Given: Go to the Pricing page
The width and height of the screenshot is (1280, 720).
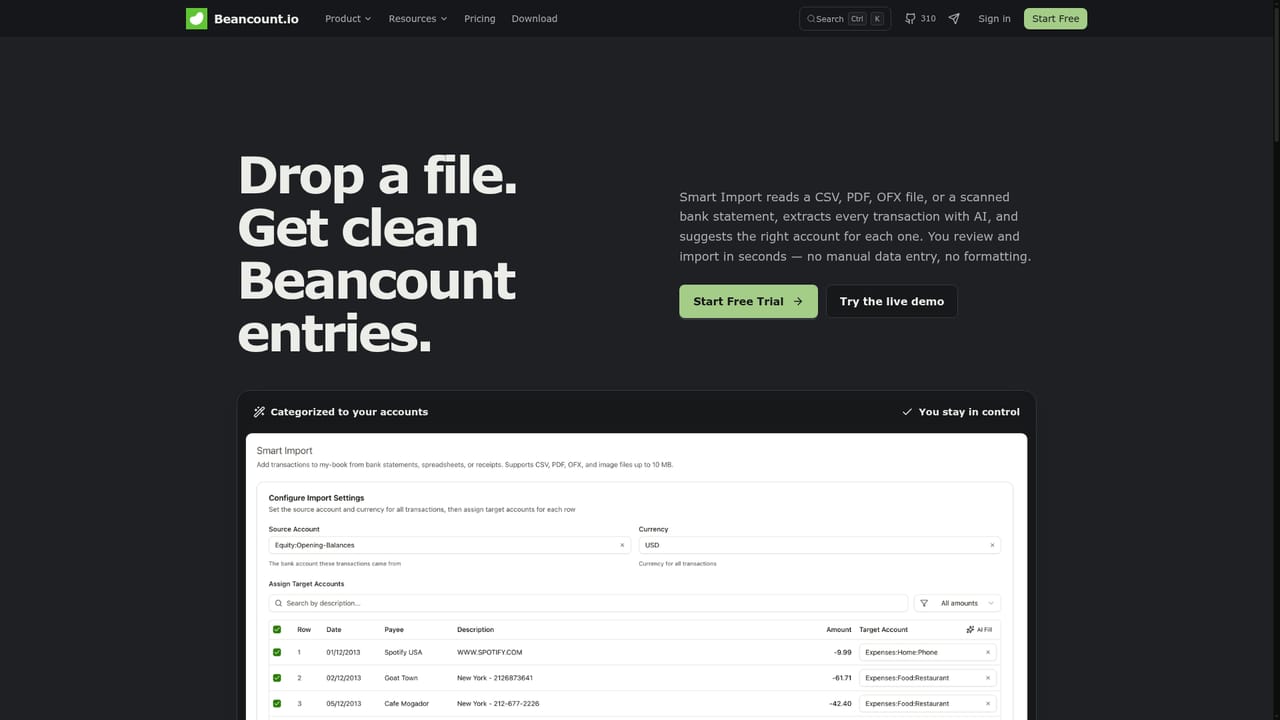Looking at the screenshot, I should click(x=480, y=18).
